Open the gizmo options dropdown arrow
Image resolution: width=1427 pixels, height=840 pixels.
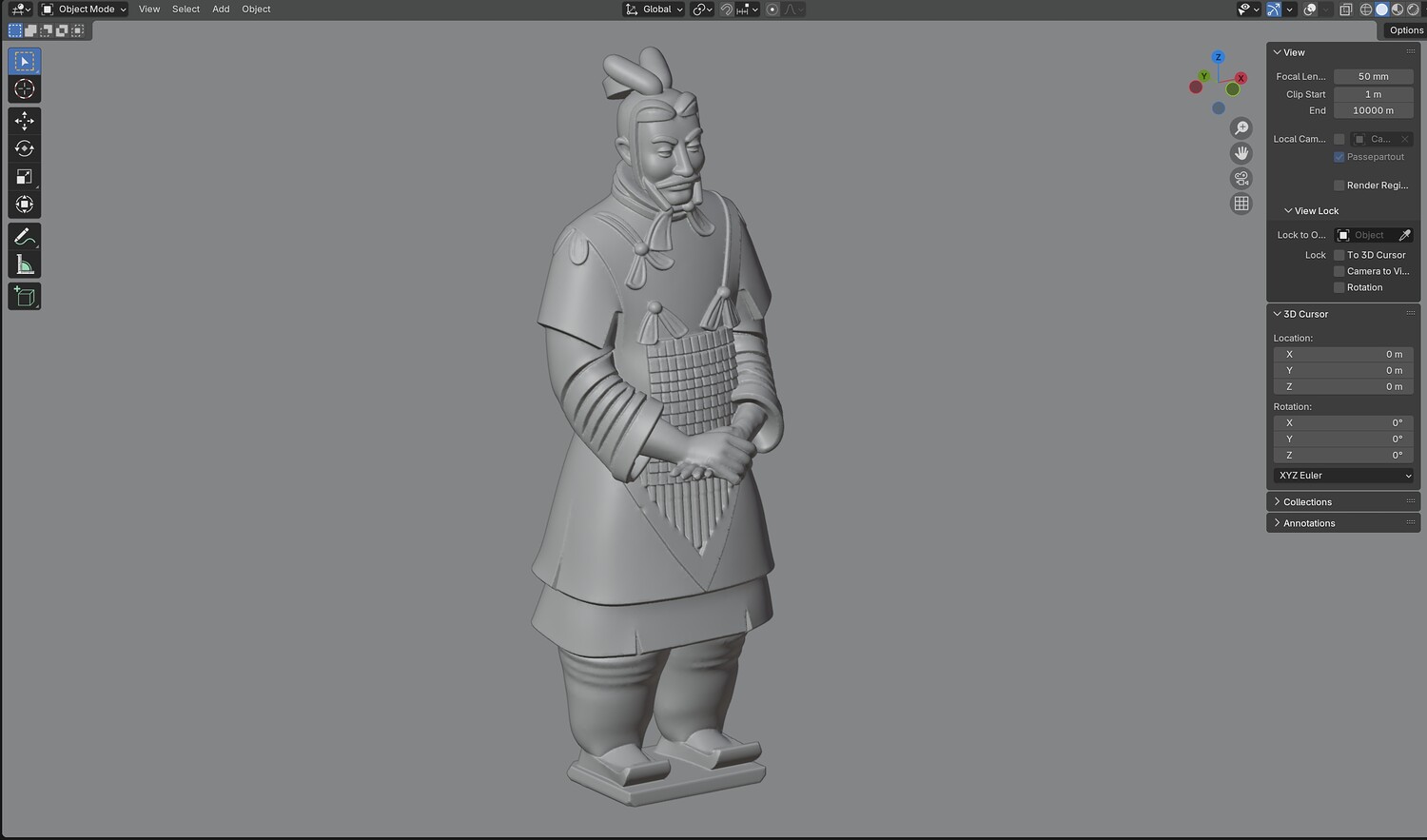pos(1289,10)
